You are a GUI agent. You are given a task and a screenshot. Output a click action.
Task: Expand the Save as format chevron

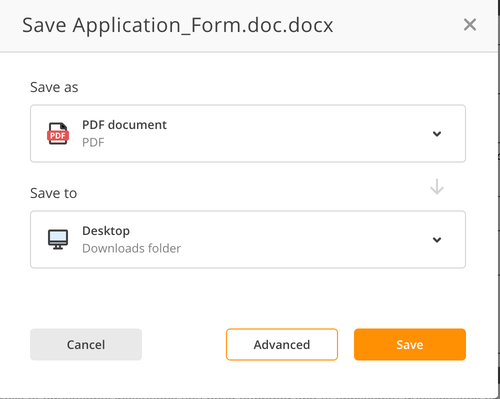437,134
